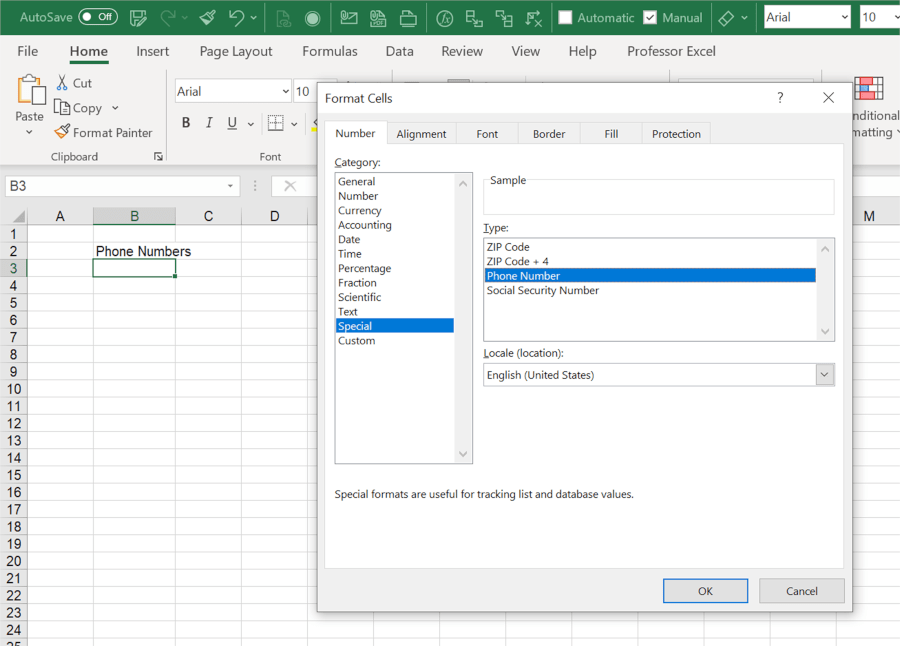Image resolution: width=900 pixels, height=646 pixels.
Task: Uncheck the Automatic checkbox
Action: tap(566, 17)
